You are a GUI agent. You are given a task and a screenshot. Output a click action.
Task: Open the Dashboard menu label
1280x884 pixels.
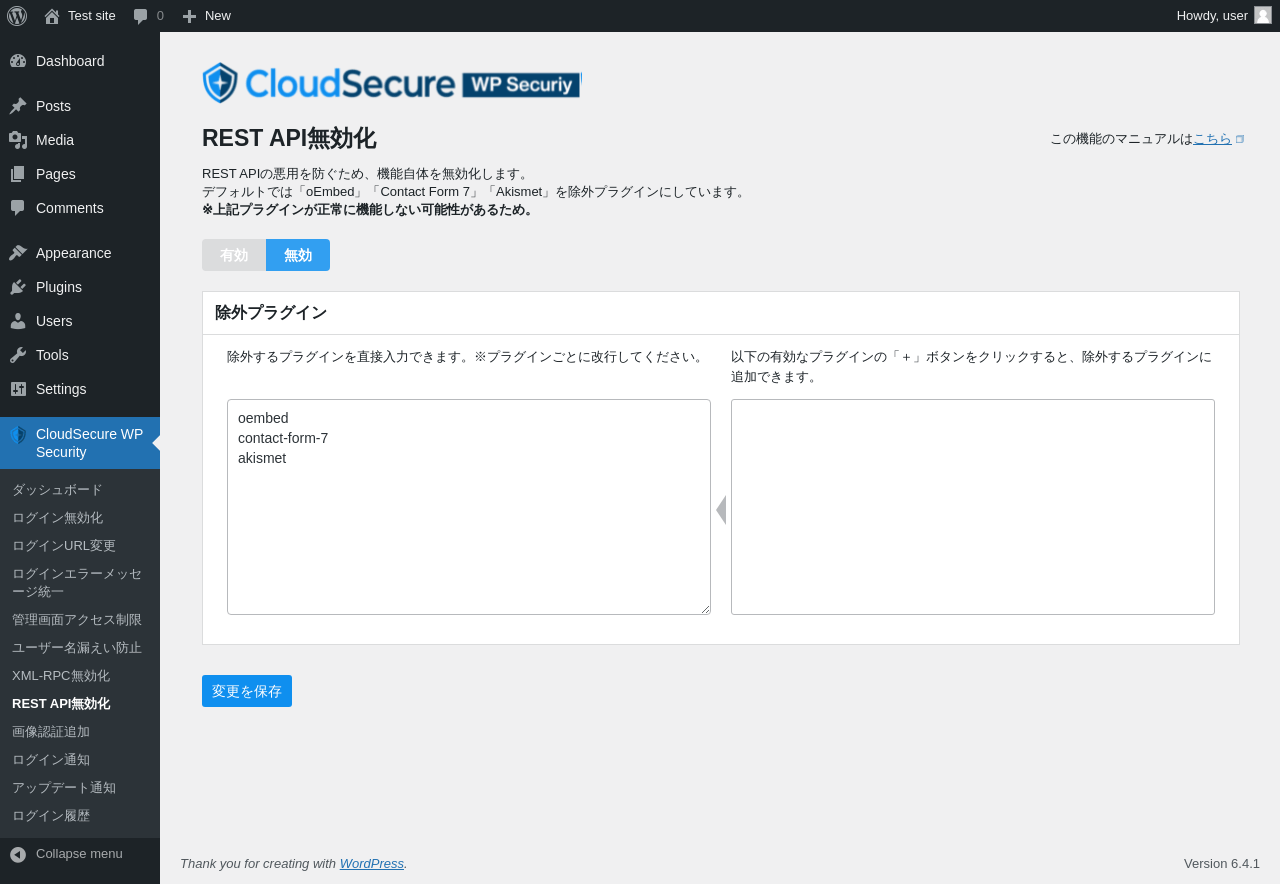click(70, 61)
